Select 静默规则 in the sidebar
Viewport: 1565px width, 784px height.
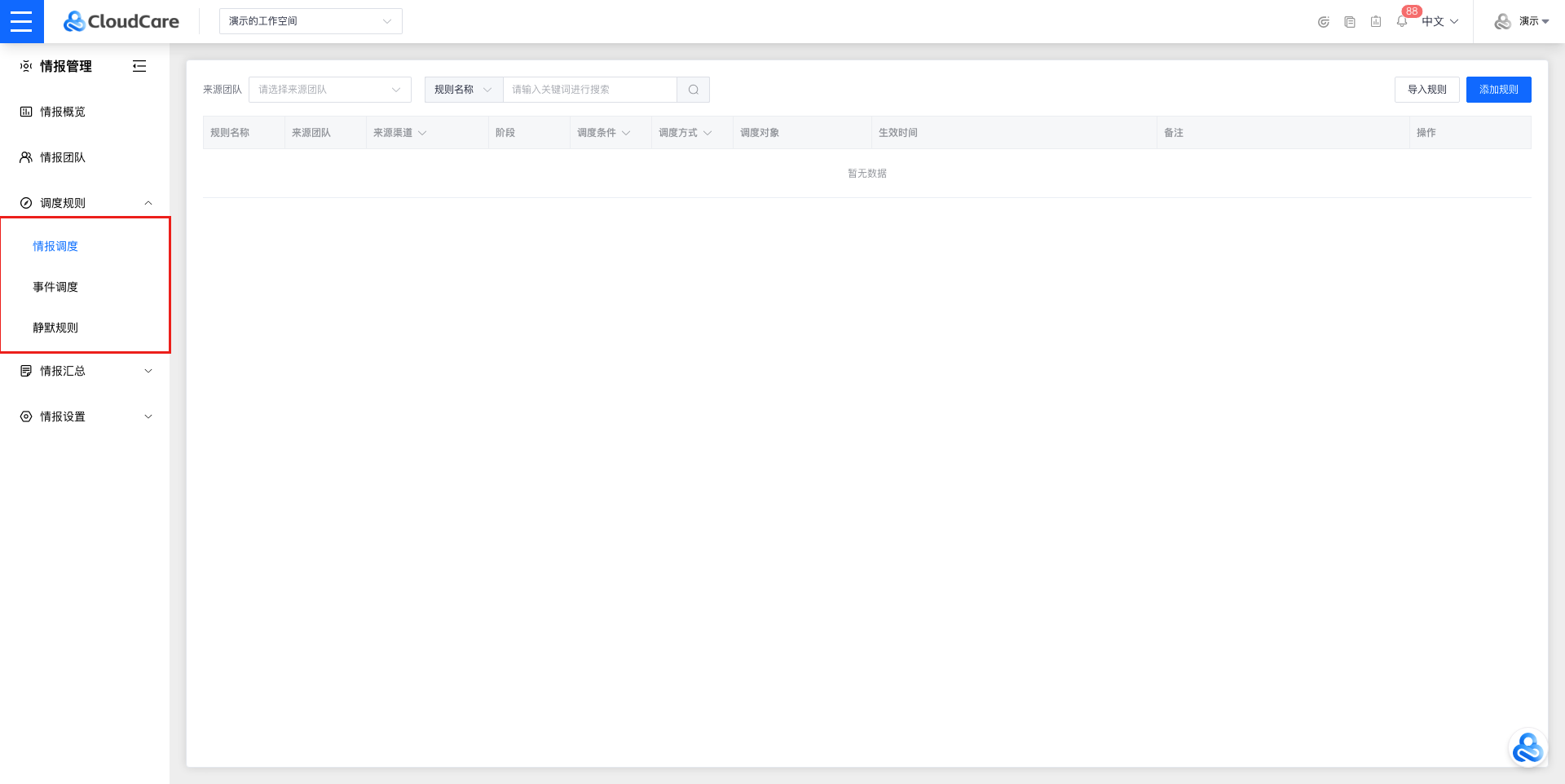(55, 328)
